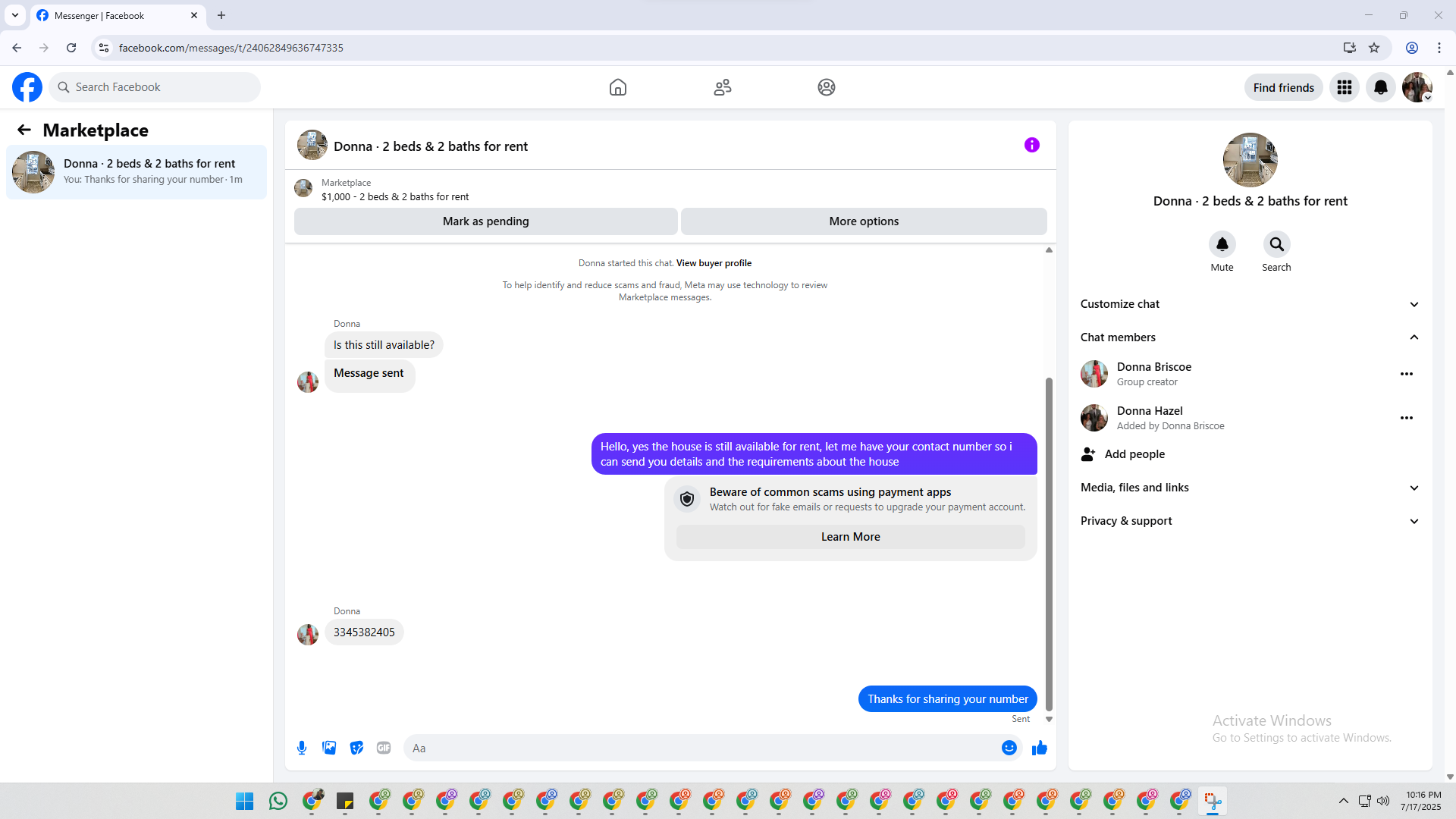Choose a sticker icon in composer
Screen dimensions: 1456x819
coord(356,748)
